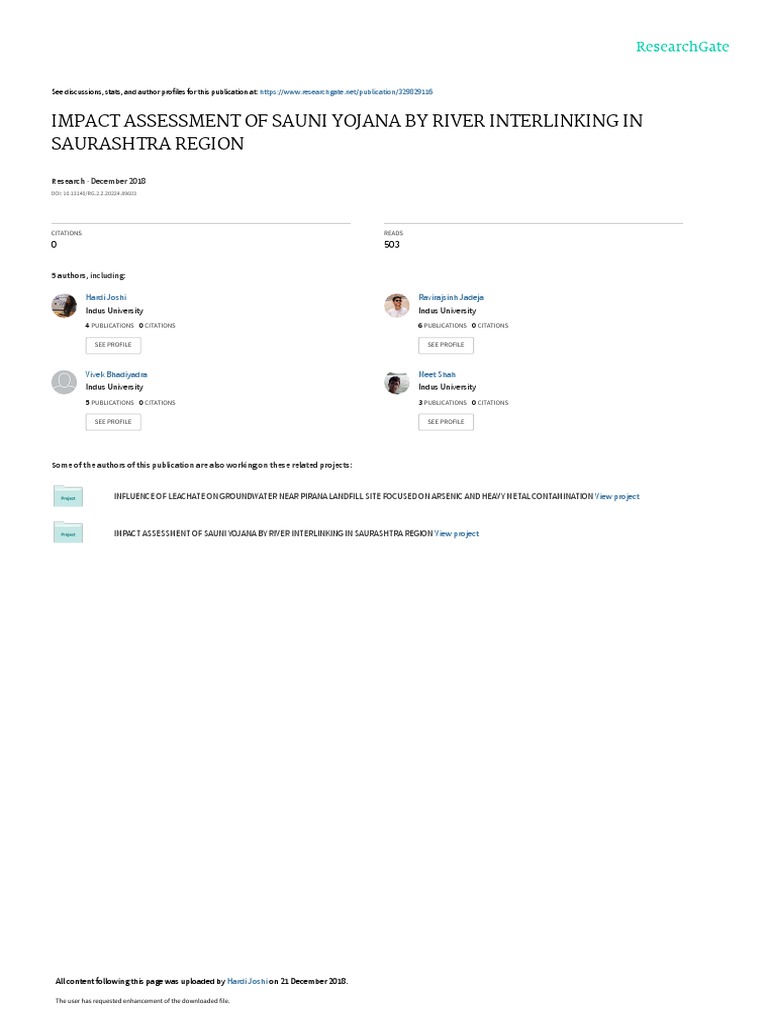This screenshot has width=768, height=1024.
Task: Open Ravirajsinh Jadeja's author name link
Action: point(451,297)
